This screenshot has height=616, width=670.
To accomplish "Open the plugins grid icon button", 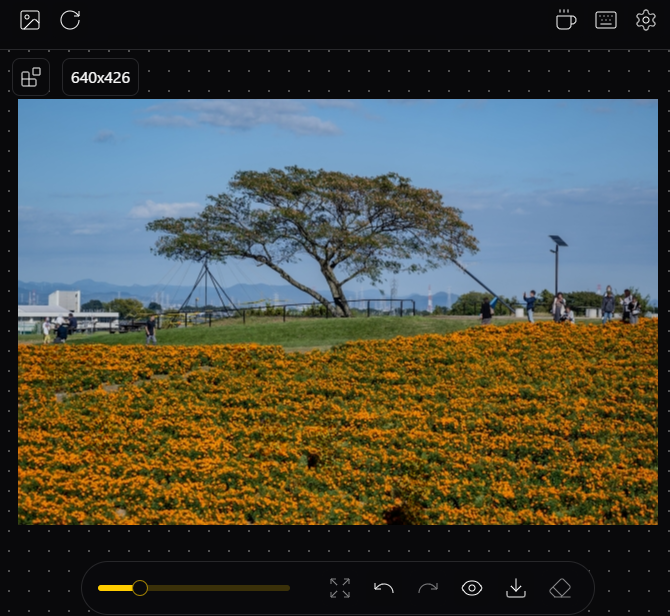I will [31, 77].
